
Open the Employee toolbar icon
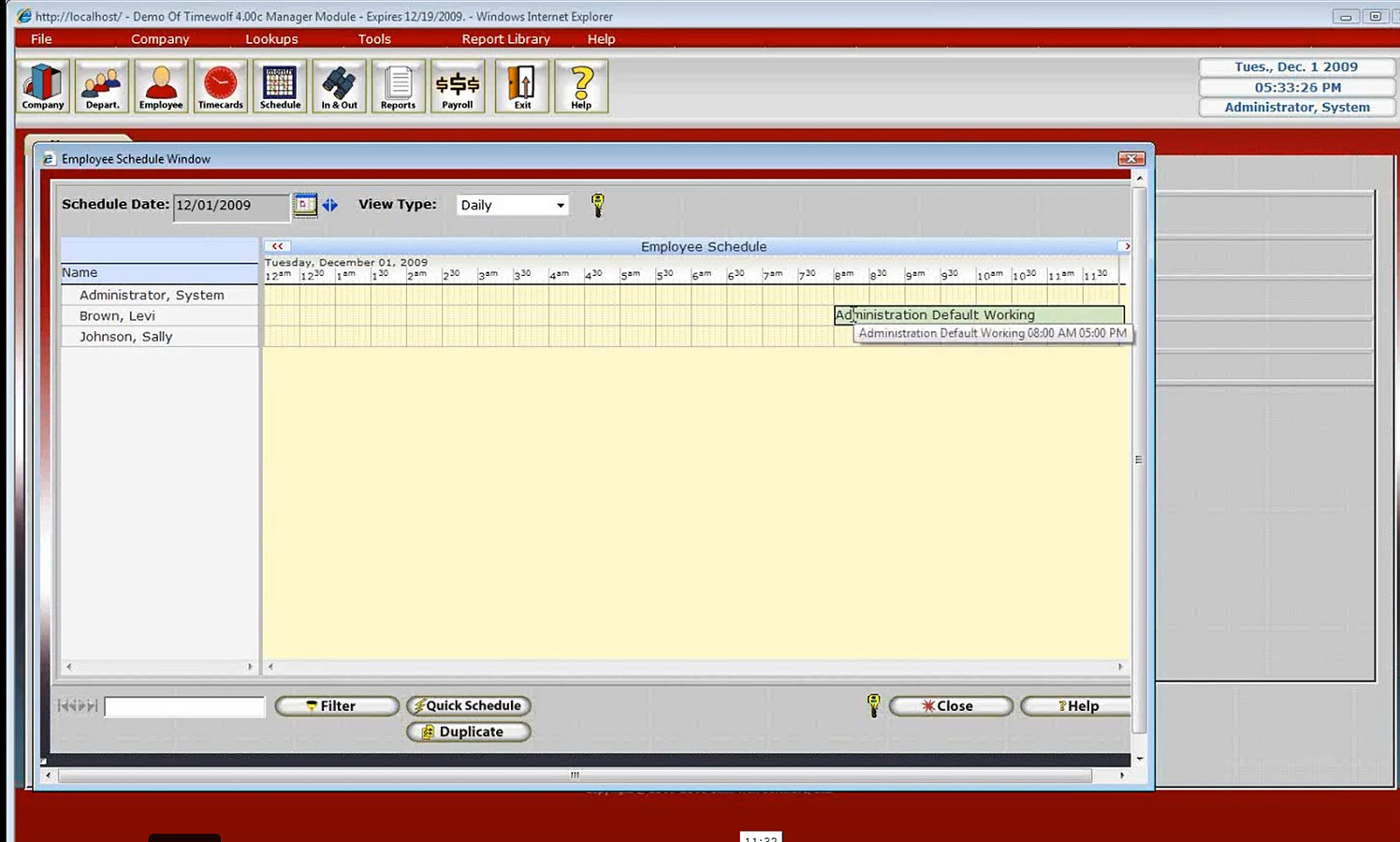click(161, 86)
